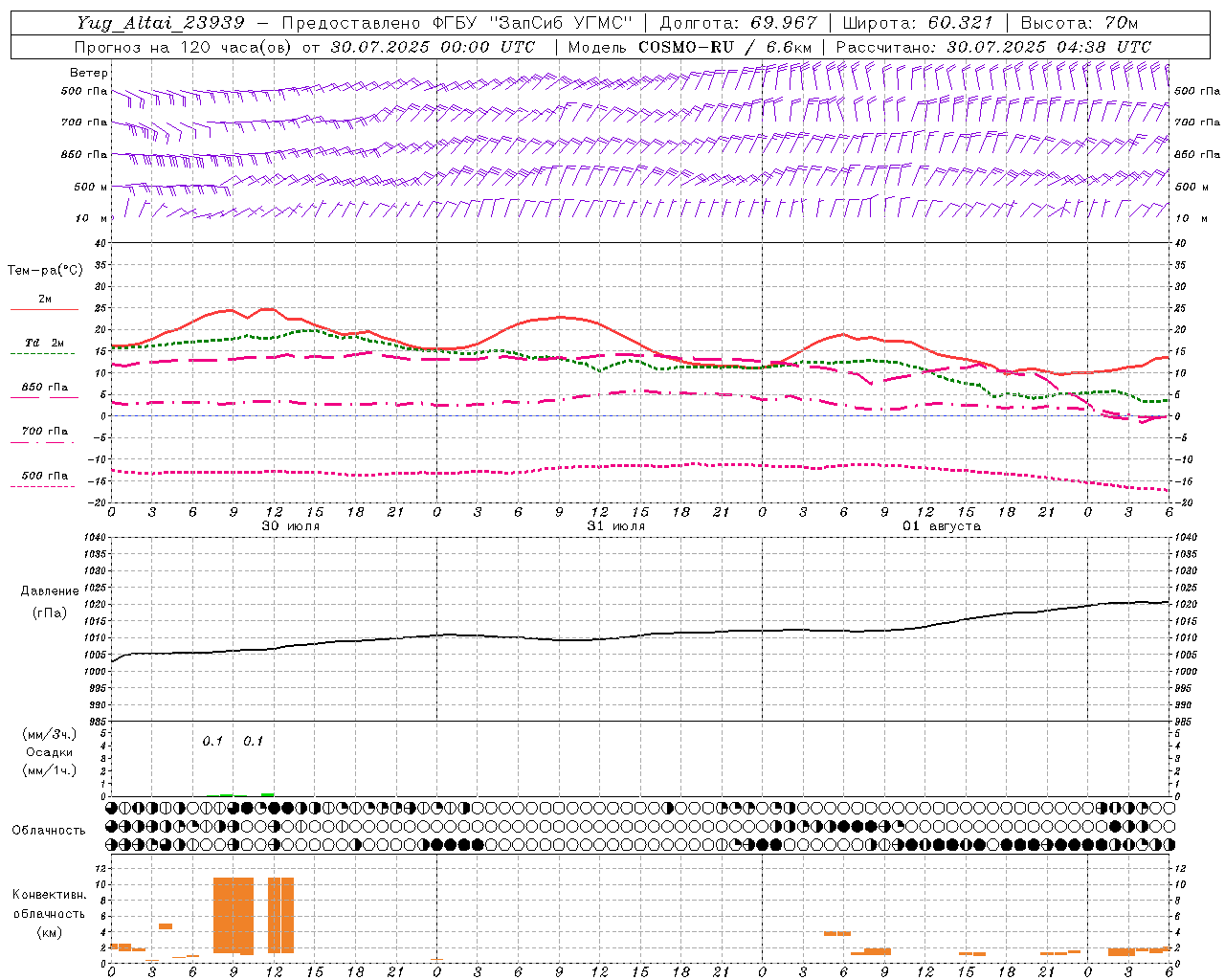Click the '(км)' convective cloud unit label
The height and width of the screenshot is (980, 1225).
[x=49, y=932]
